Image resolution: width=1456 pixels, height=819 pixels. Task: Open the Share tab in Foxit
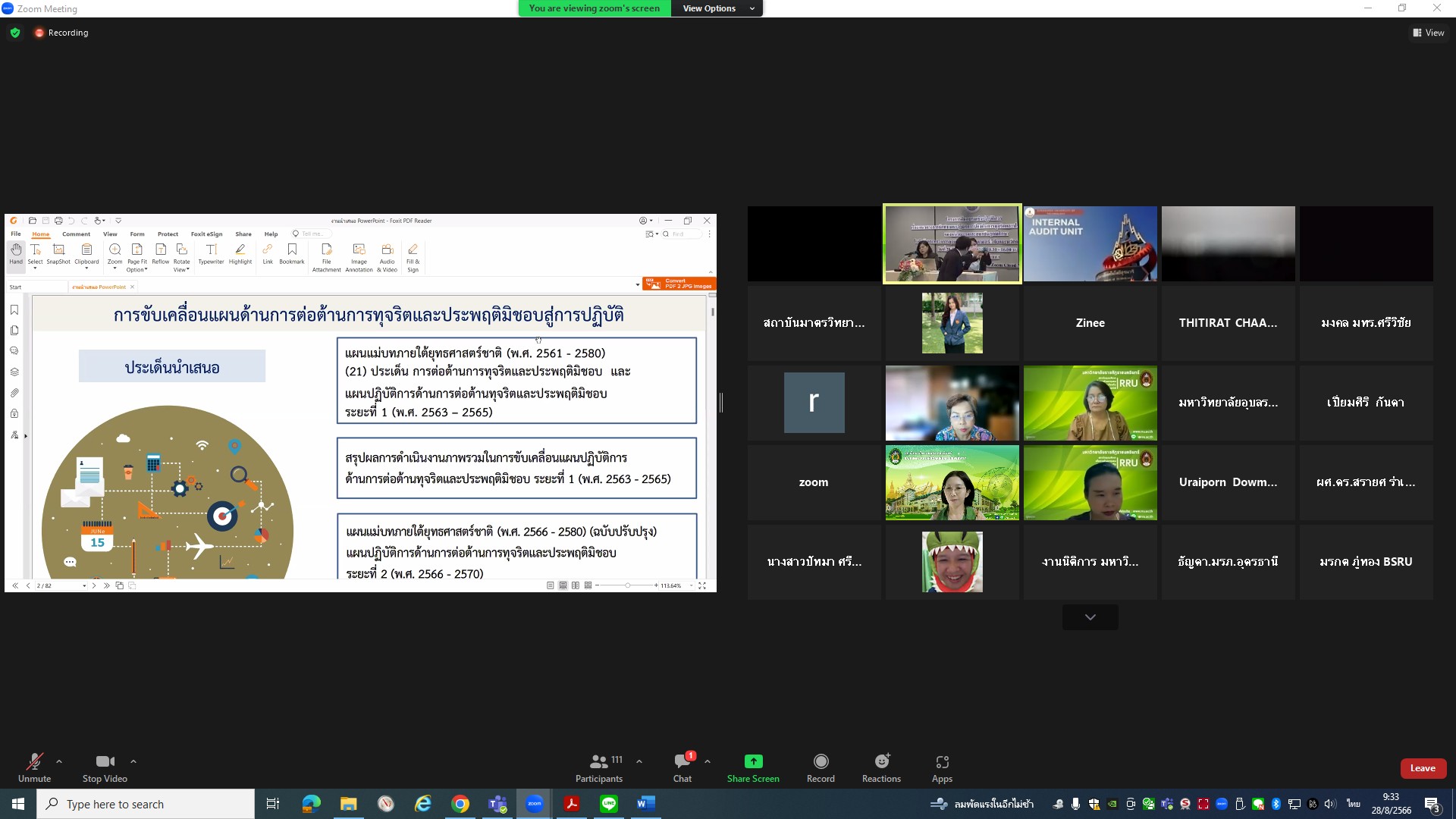tap(243, 234)
